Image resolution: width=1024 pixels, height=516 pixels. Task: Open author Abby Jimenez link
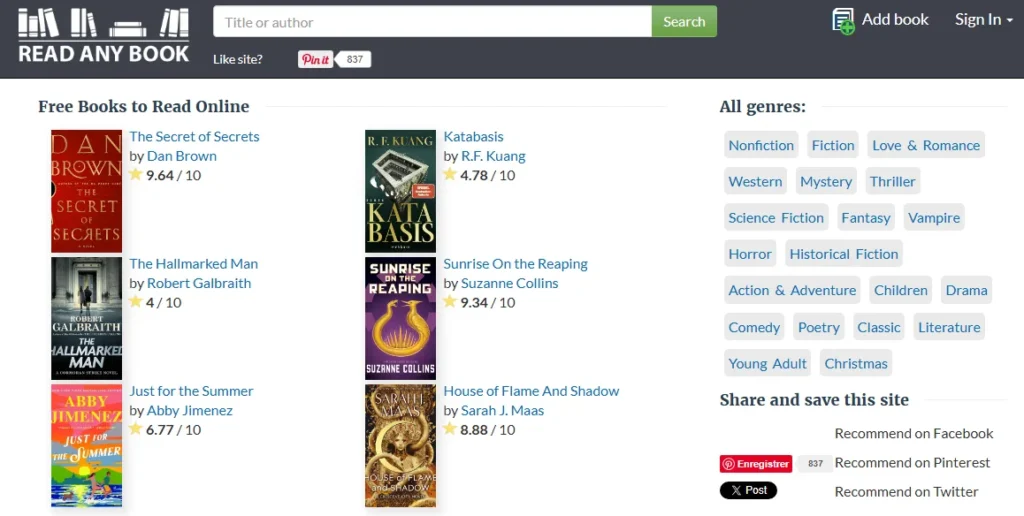pyautogui.click(x=189, y=411)
